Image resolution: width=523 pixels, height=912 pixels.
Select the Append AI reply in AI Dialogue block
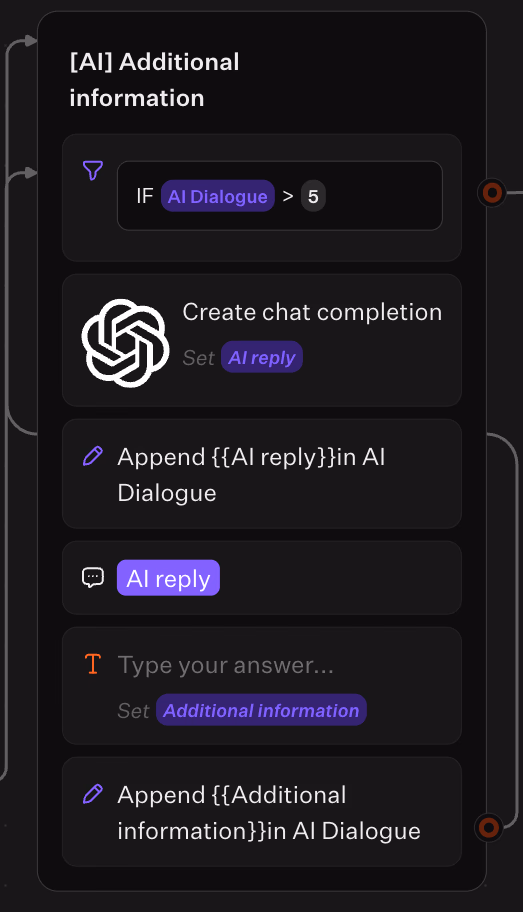(x=262, y=474)
